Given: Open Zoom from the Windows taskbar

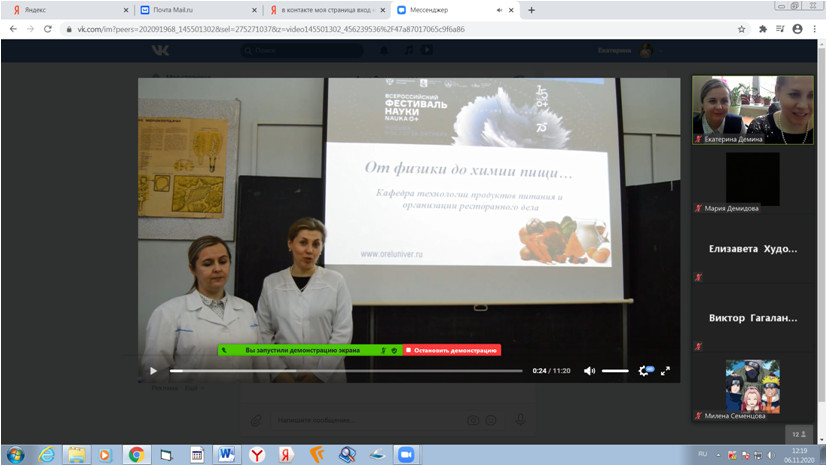Looking at the screenshot, I should (x=406, y=454).
